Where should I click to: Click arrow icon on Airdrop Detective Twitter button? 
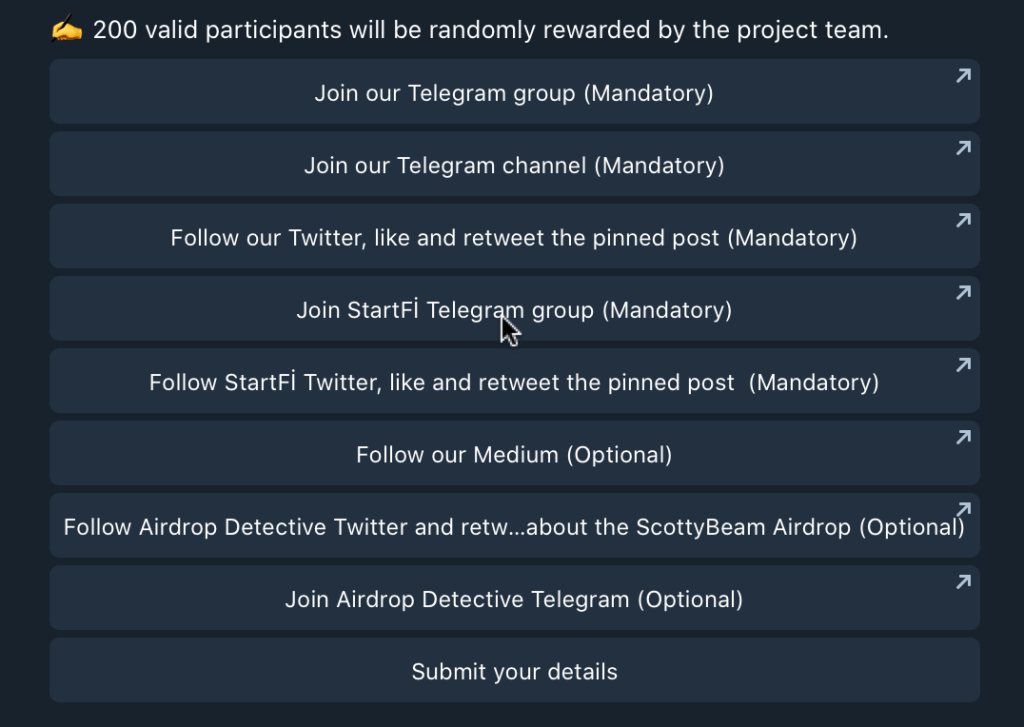pos(963,509)
